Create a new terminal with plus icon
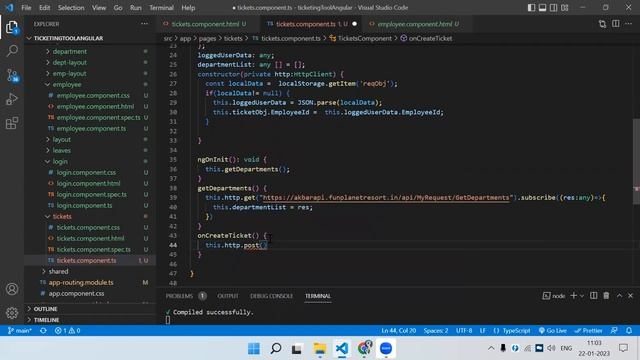Image resolution: width=640 pixels, height=360 pixels. [x=573, y=296]
